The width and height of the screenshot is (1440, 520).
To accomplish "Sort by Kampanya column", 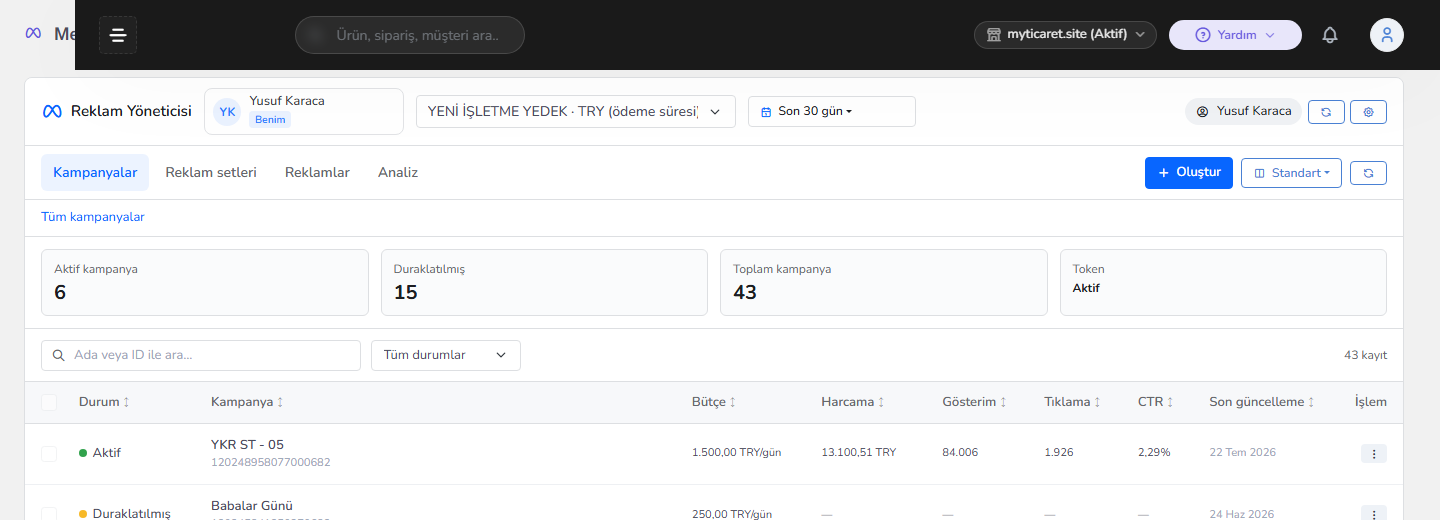I will (x=247, y=402).
